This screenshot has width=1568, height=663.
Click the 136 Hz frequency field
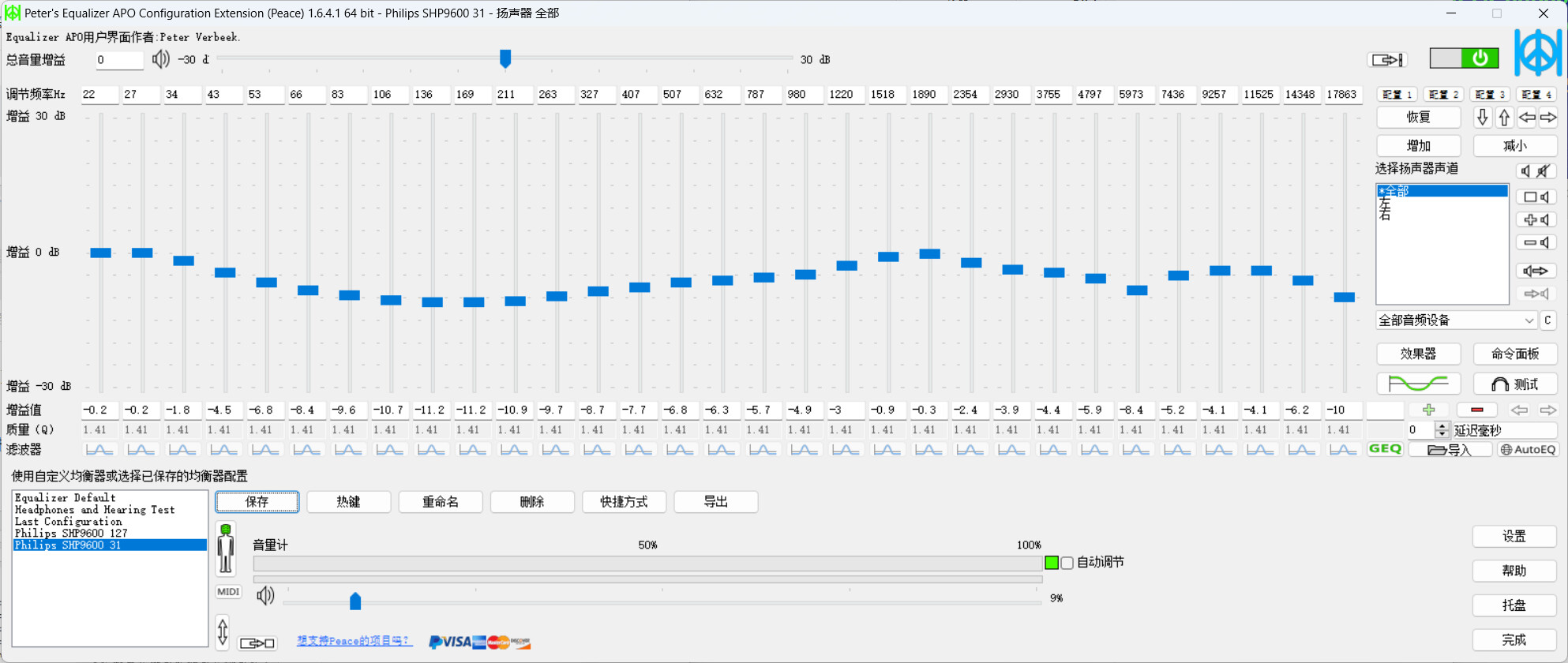[432, 94]
